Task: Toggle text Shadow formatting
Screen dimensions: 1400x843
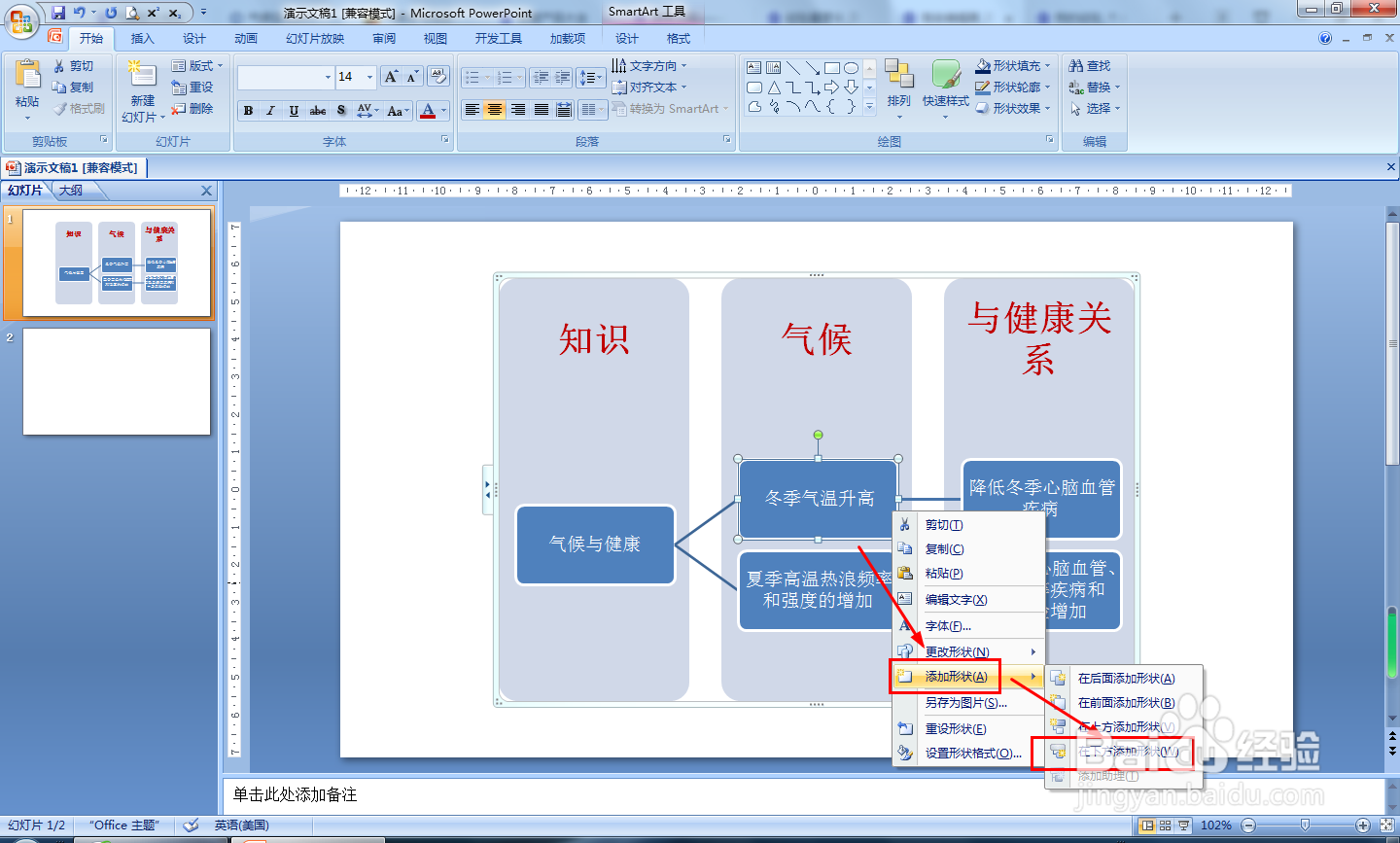Action: pos(341,111)
